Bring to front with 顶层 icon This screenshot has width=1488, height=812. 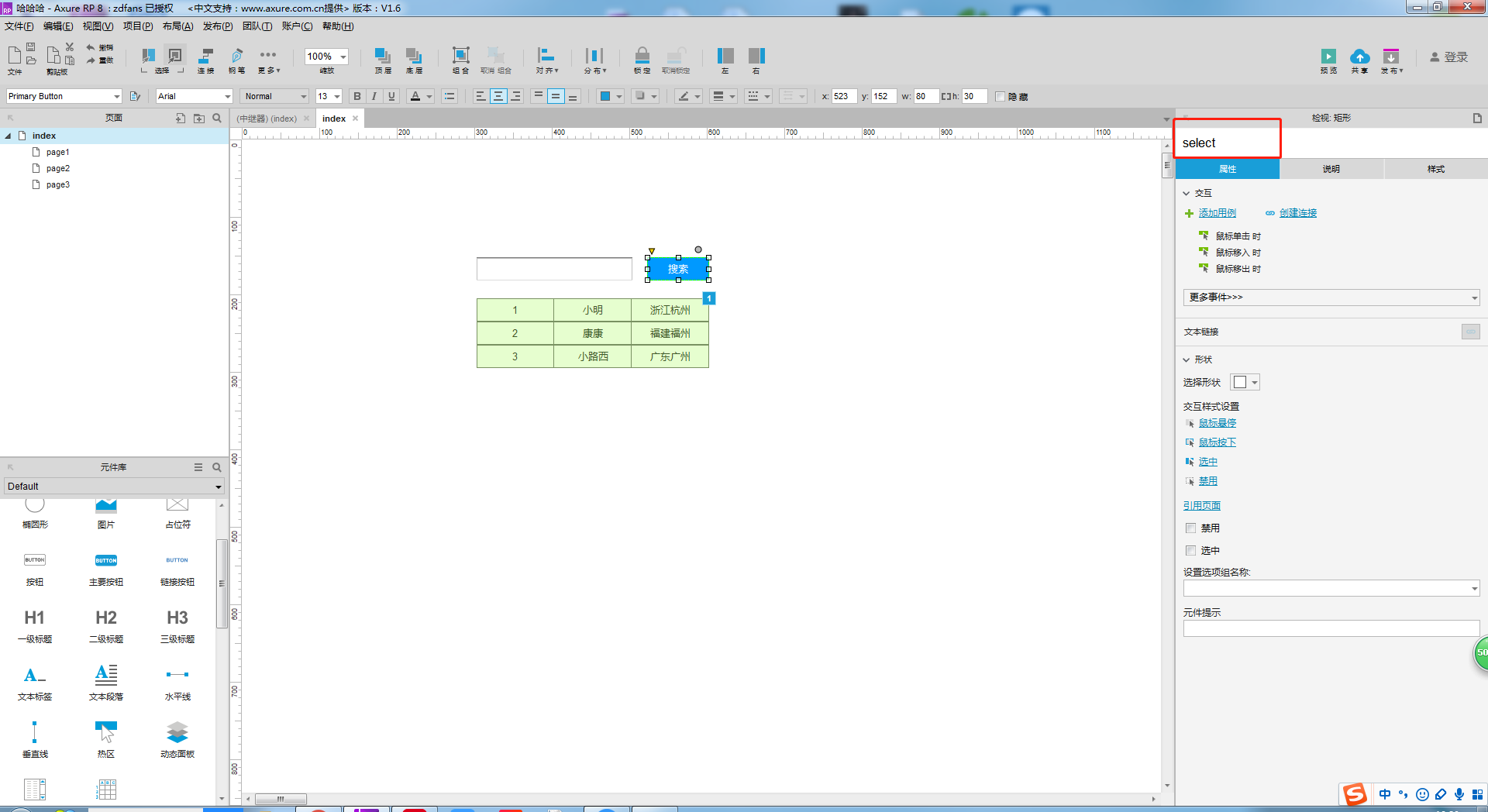coord(383,56)
